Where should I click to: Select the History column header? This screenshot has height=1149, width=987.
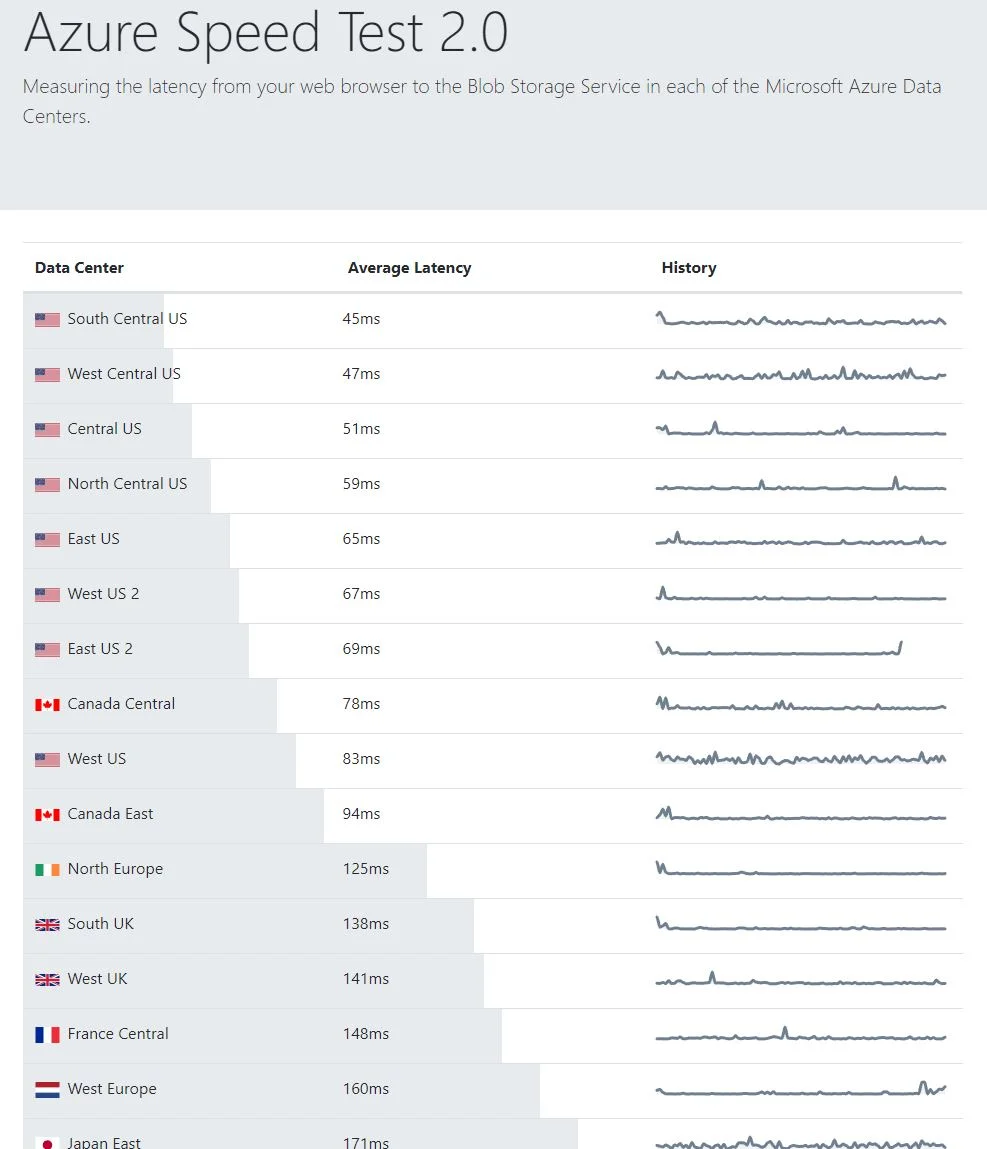pos(689,268)
